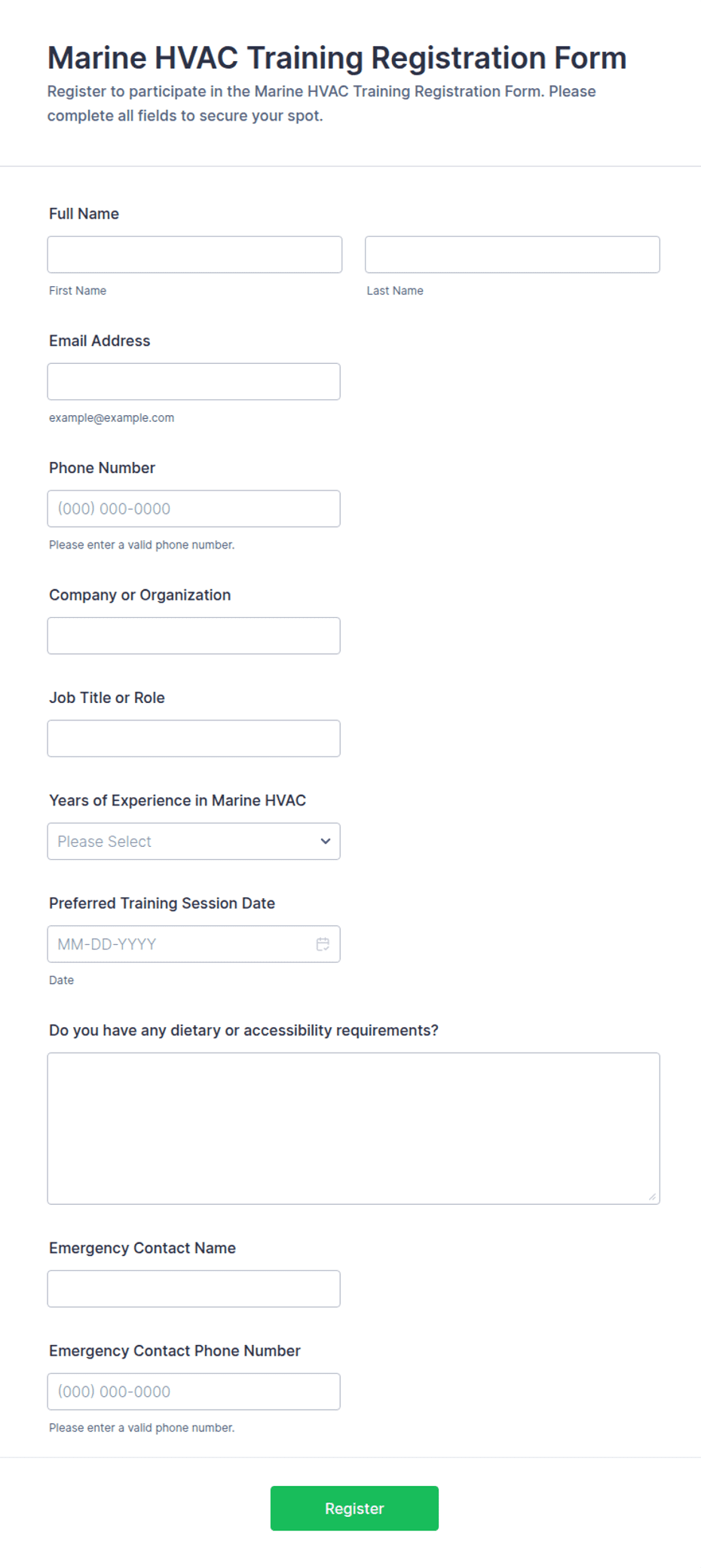Click the dropdown chevron for Years of Experience

click(326, 841)
